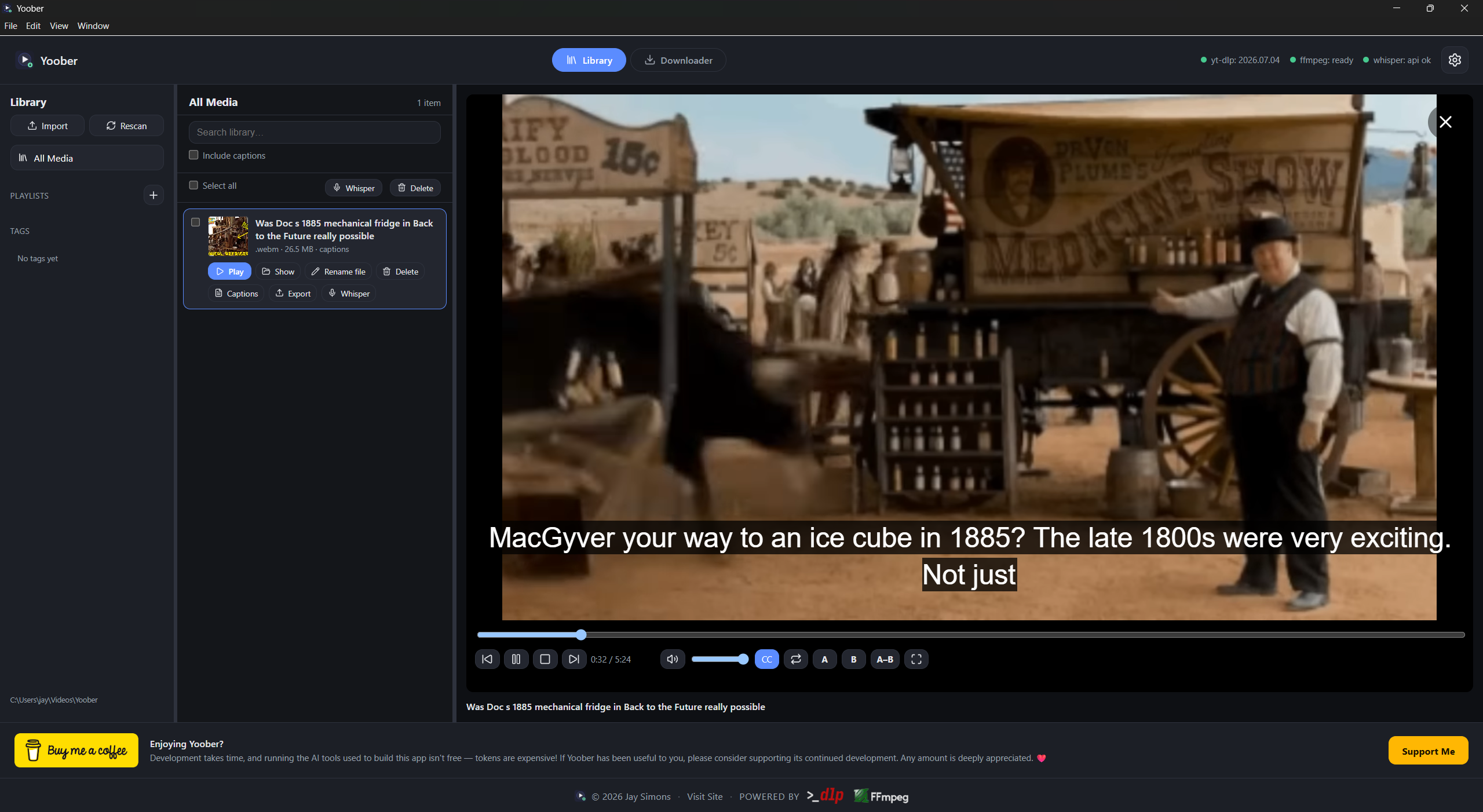
Task: Click the video seek progress bar
Action: pos(971,635)
